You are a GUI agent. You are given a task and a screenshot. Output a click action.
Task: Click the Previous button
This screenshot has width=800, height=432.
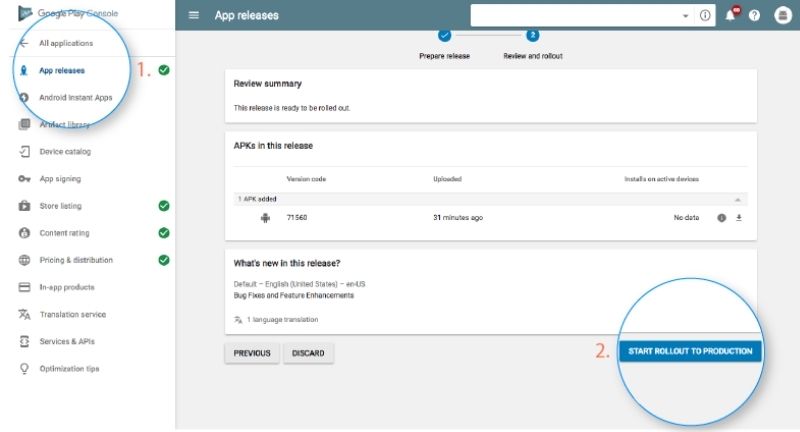(252, 353)
